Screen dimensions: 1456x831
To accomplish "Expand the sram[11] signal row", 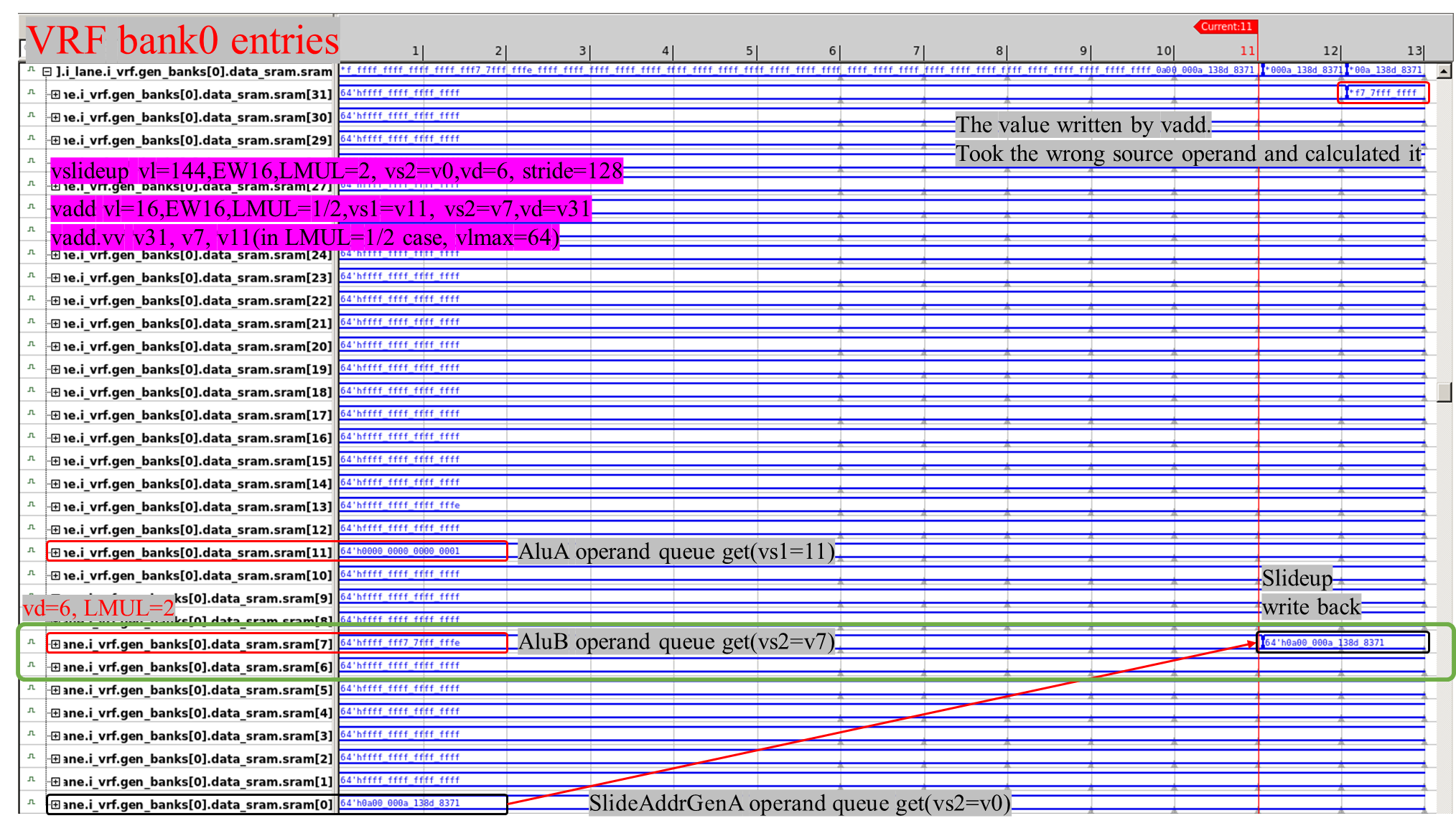I will pyautogui.click(x=55, y=552).
